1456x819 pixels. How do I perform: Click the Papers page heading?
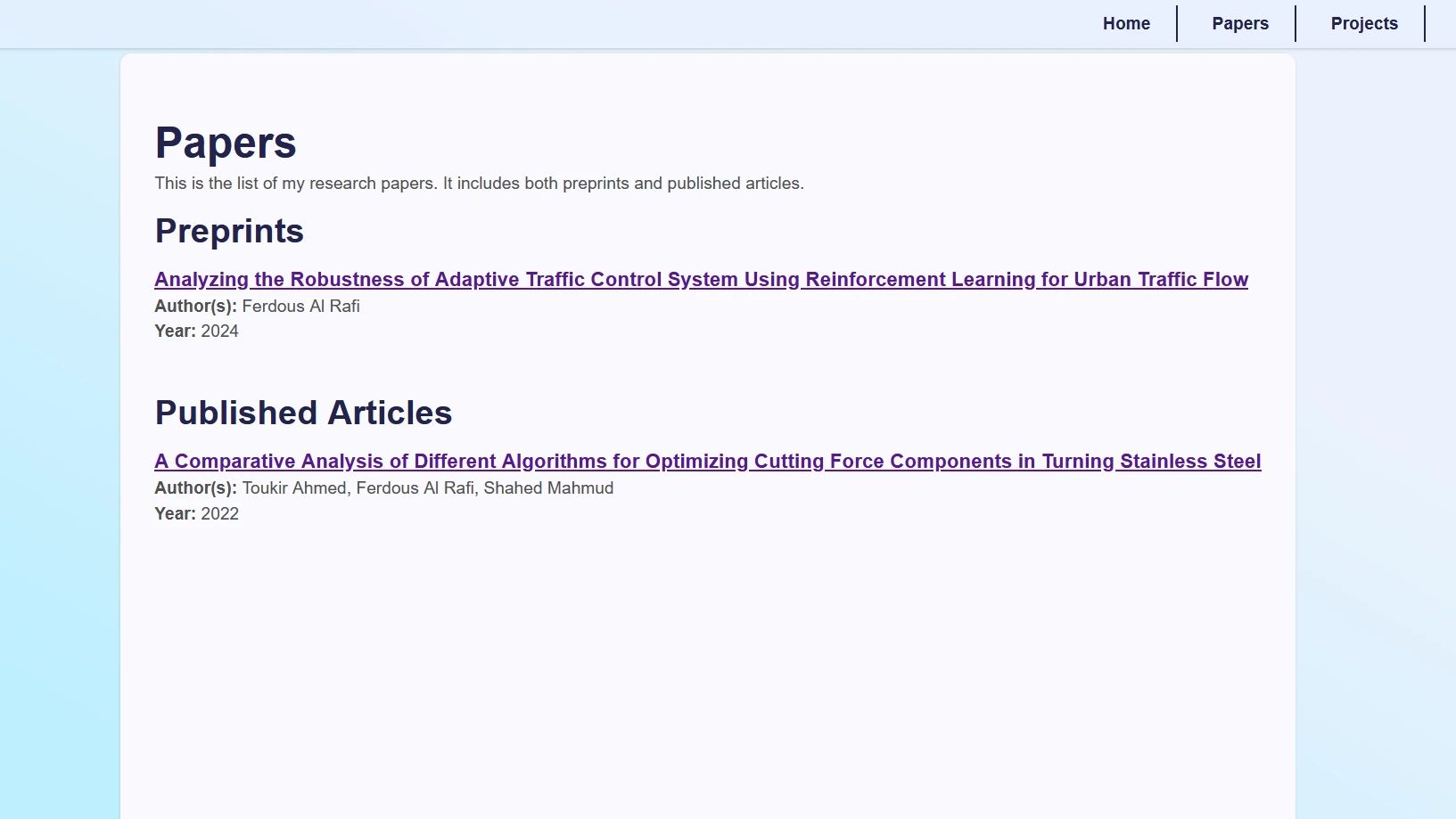(x=226, y=142)
